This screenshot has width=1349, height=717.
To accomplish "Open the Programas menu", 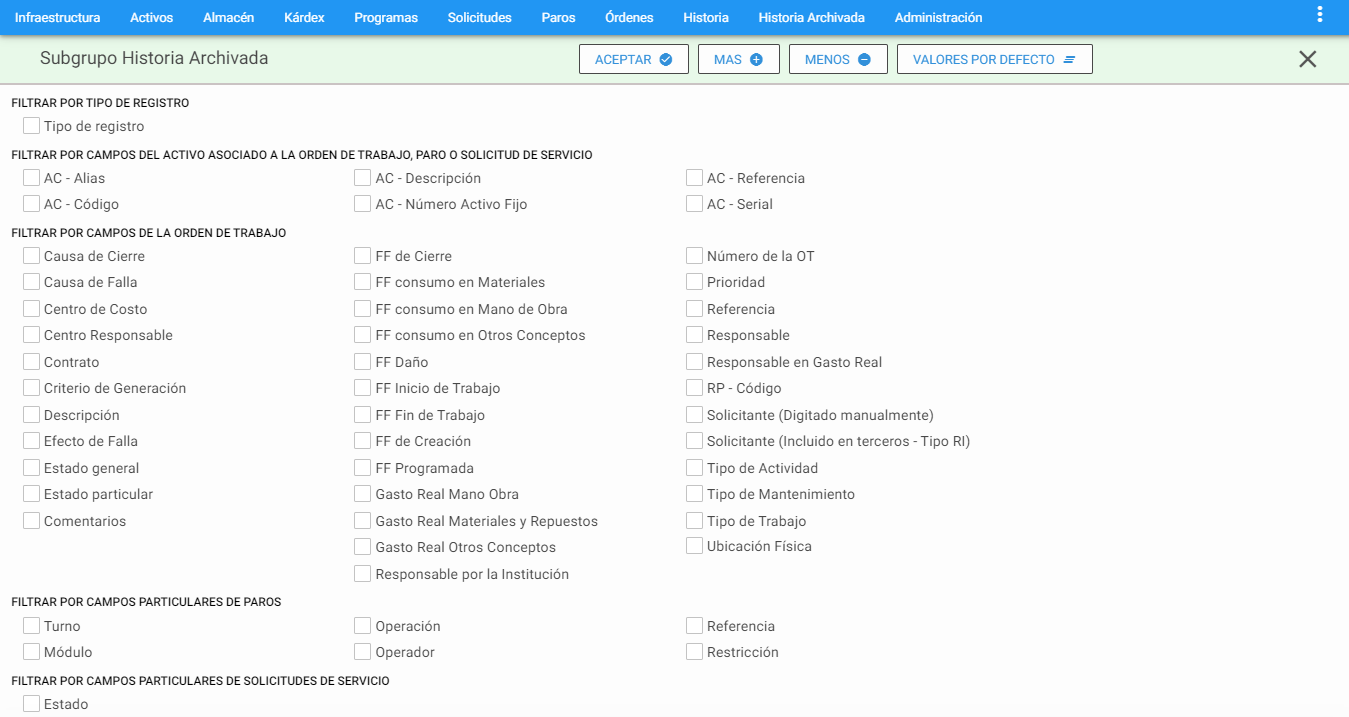I will point(386,17).
